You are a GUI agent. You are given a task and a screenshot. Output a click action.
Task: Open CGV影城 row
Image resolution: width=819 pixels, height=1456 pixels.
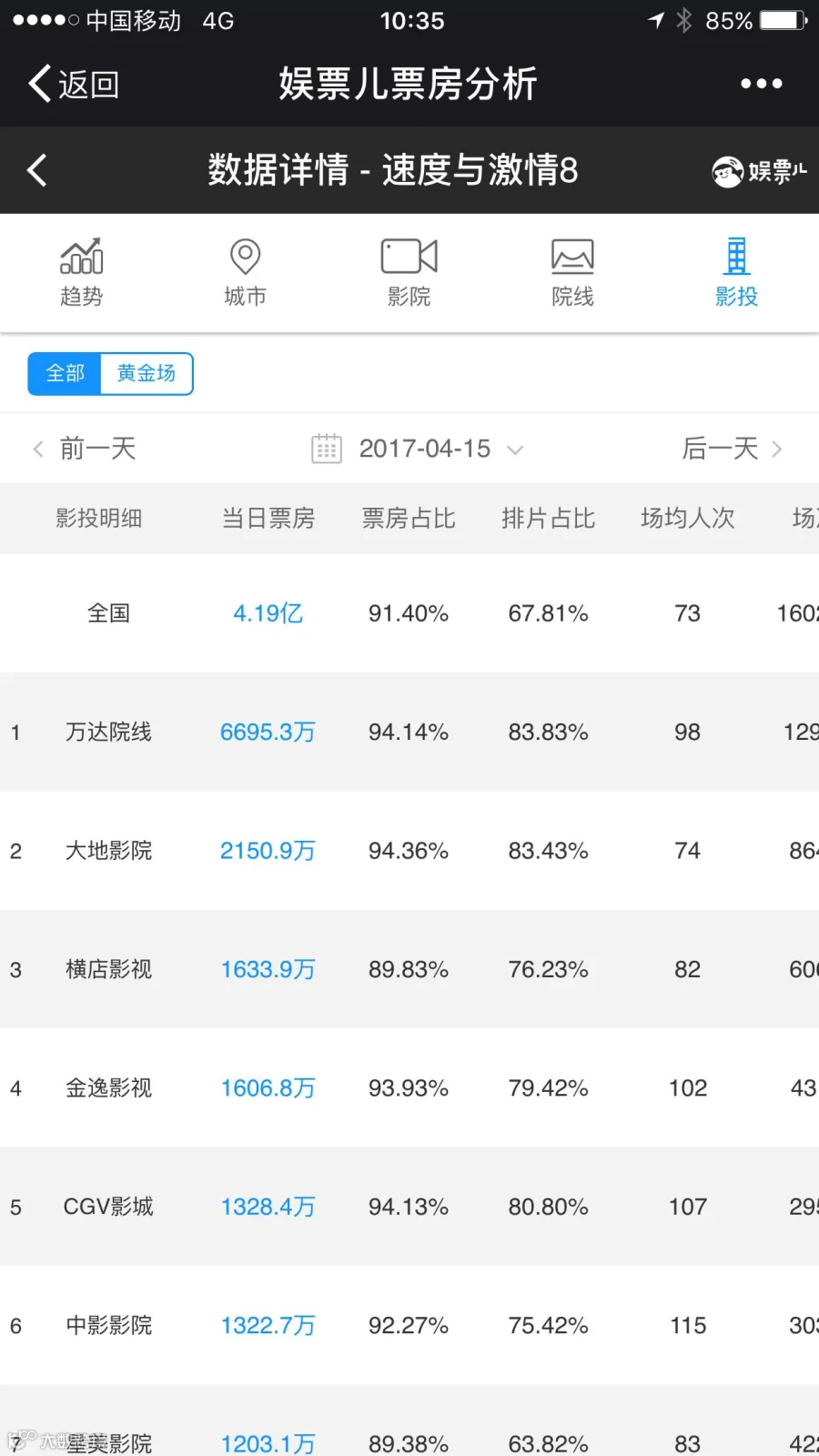pyautogui.click(x=409, y=1207)
